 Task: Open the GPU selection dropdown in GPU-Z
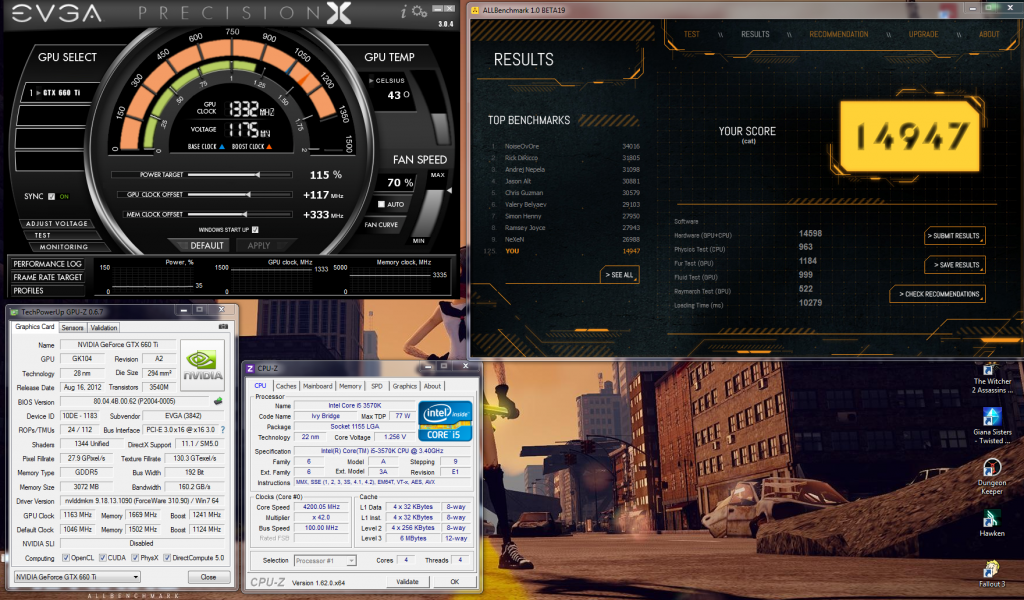point(77,577)
